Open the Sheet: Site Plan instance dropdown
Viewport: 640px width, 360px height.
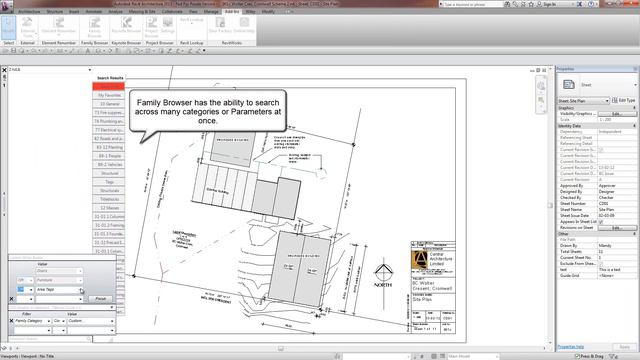click(x=607, y=101)
